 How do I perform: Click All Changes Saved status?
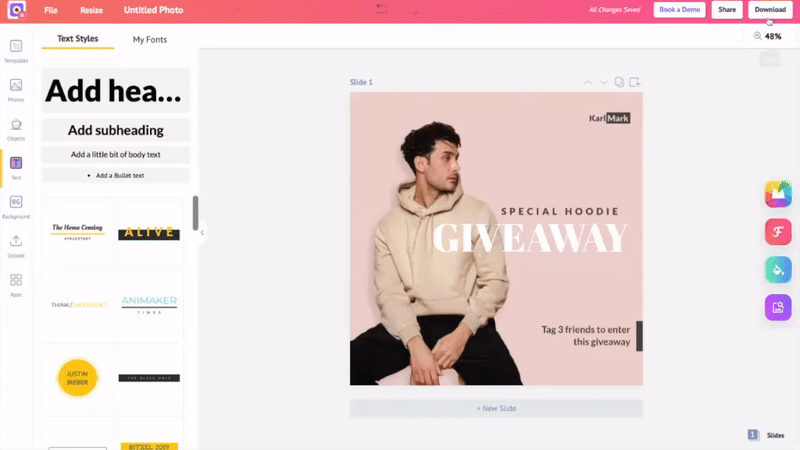click(x=614, y=10)
